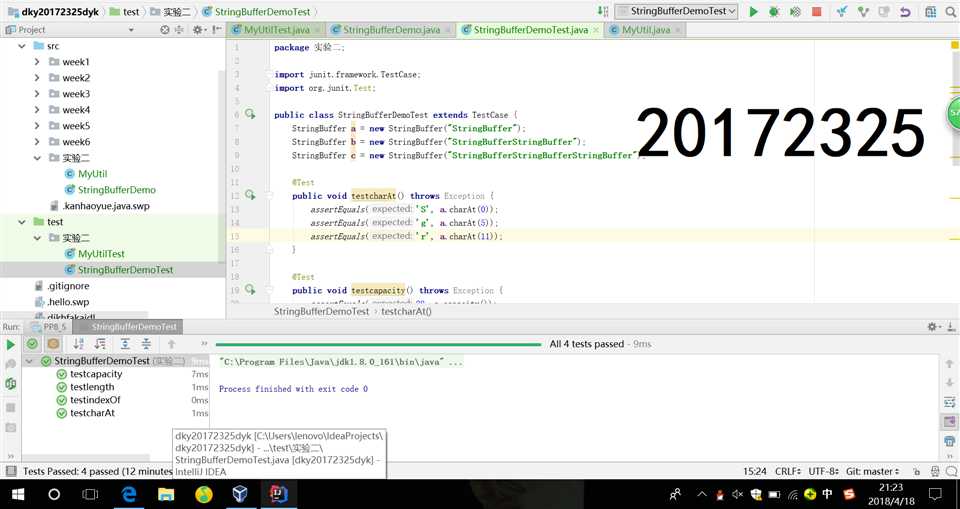Toggle muted speaker volume in system tray

click(737, 494)
